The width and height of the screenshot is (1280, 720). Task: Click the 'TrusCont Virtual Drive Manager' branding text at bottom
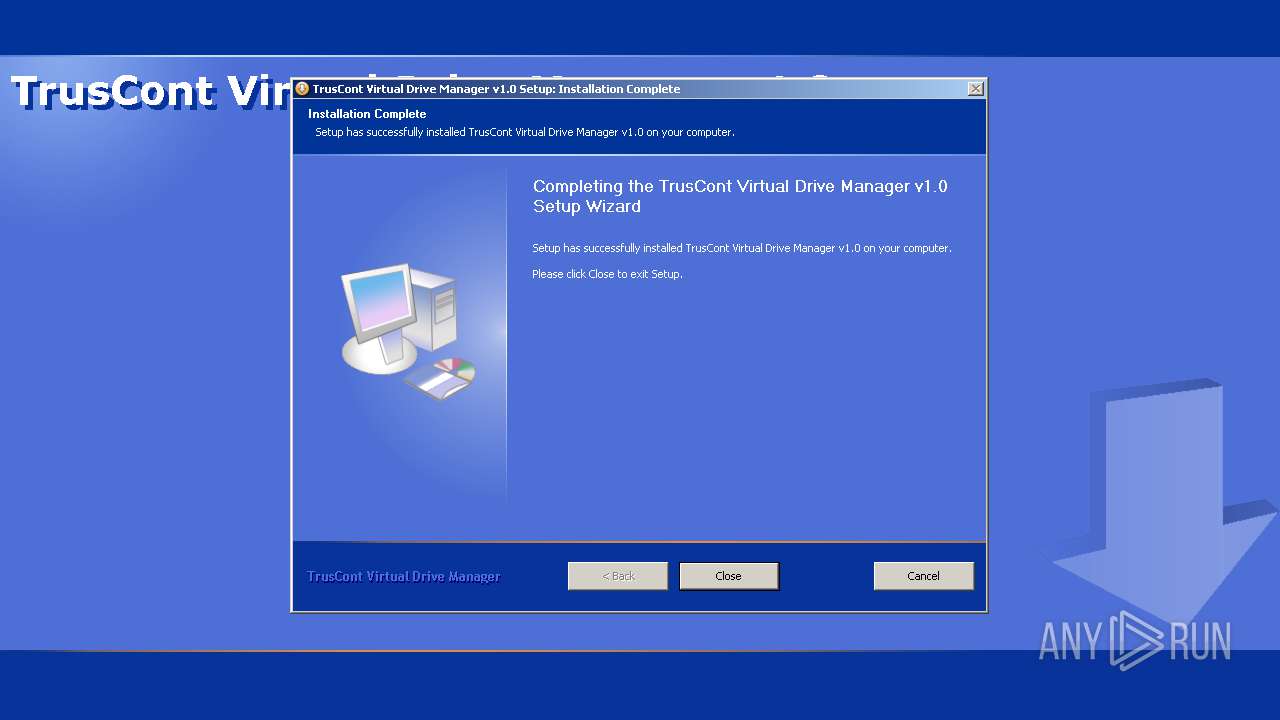pos(404,577)
